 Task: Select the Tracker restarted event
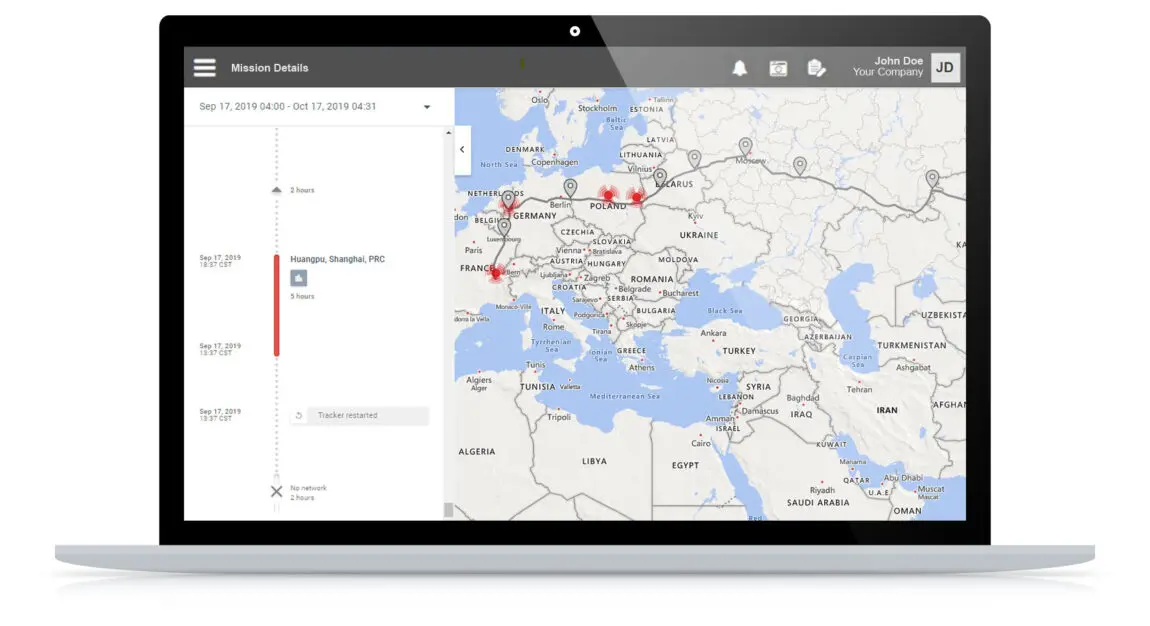[x=359, y=416]
